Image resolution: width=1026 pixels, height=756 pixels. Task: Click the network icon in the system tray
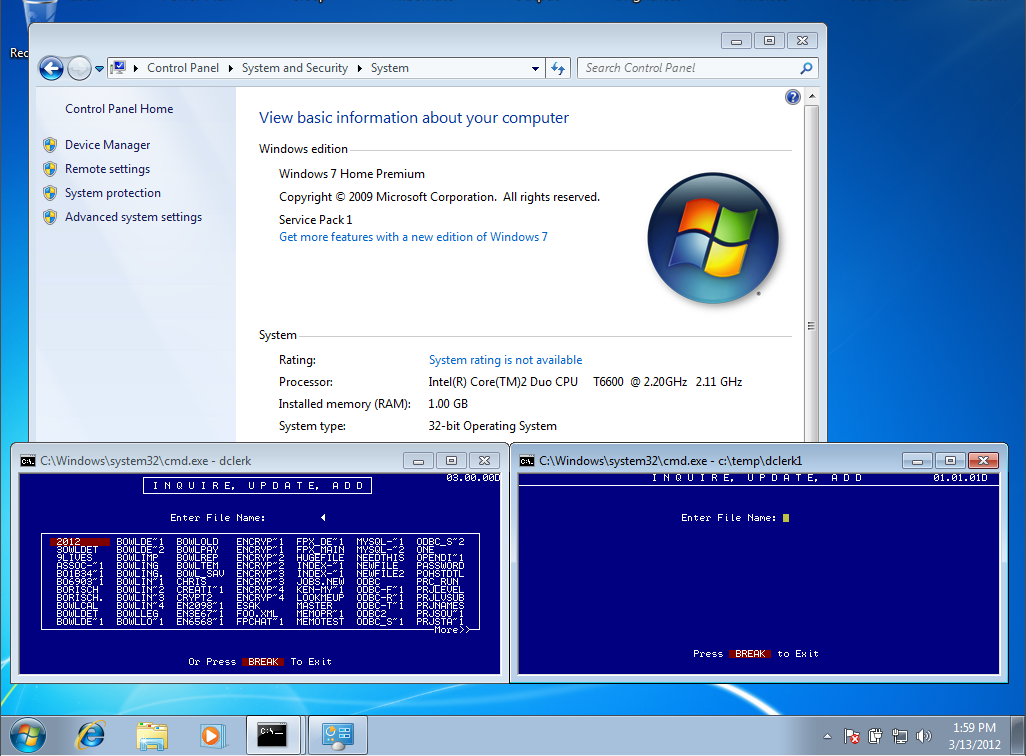click(x=900, y=736)
